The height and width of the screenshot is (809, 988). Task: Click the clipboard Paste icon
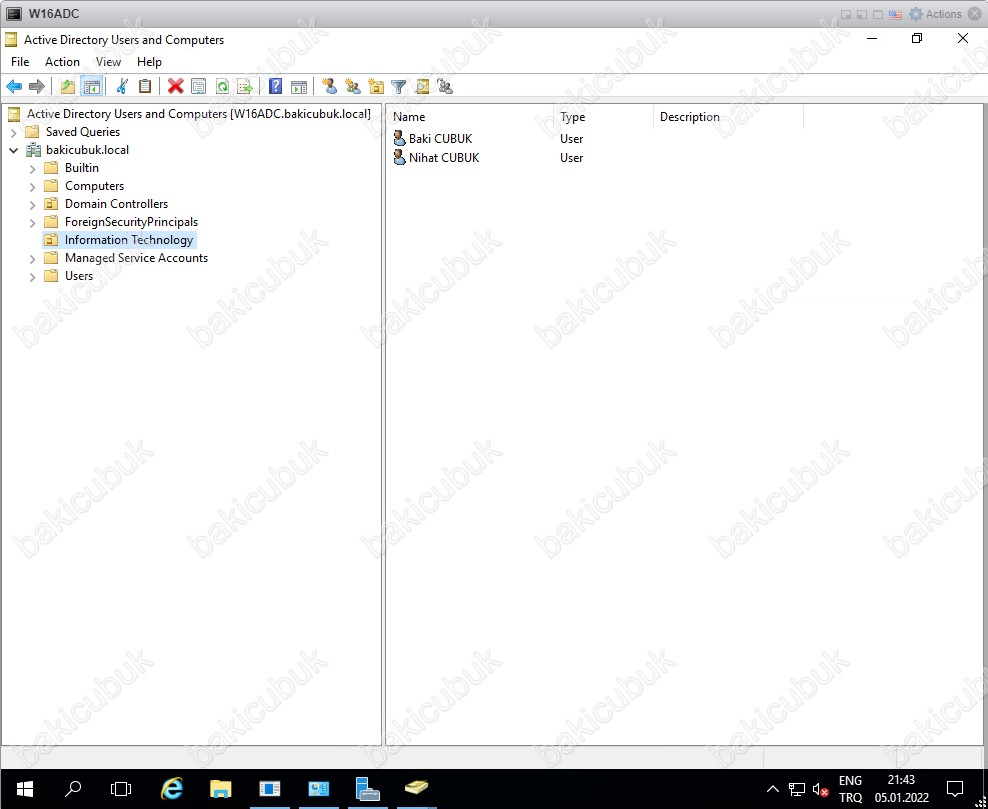point(145,86)
